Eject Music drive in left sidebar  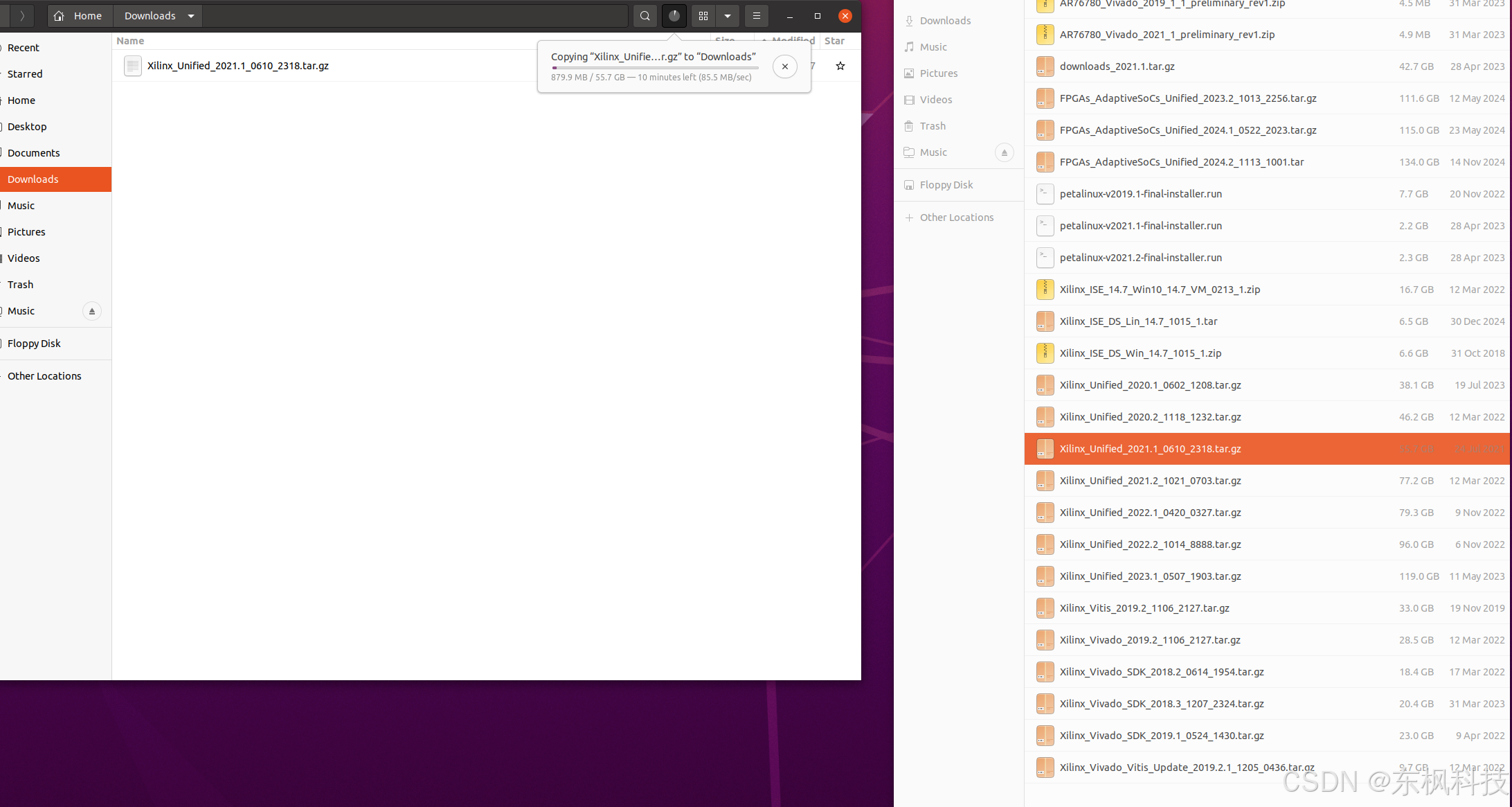[91, 311]
